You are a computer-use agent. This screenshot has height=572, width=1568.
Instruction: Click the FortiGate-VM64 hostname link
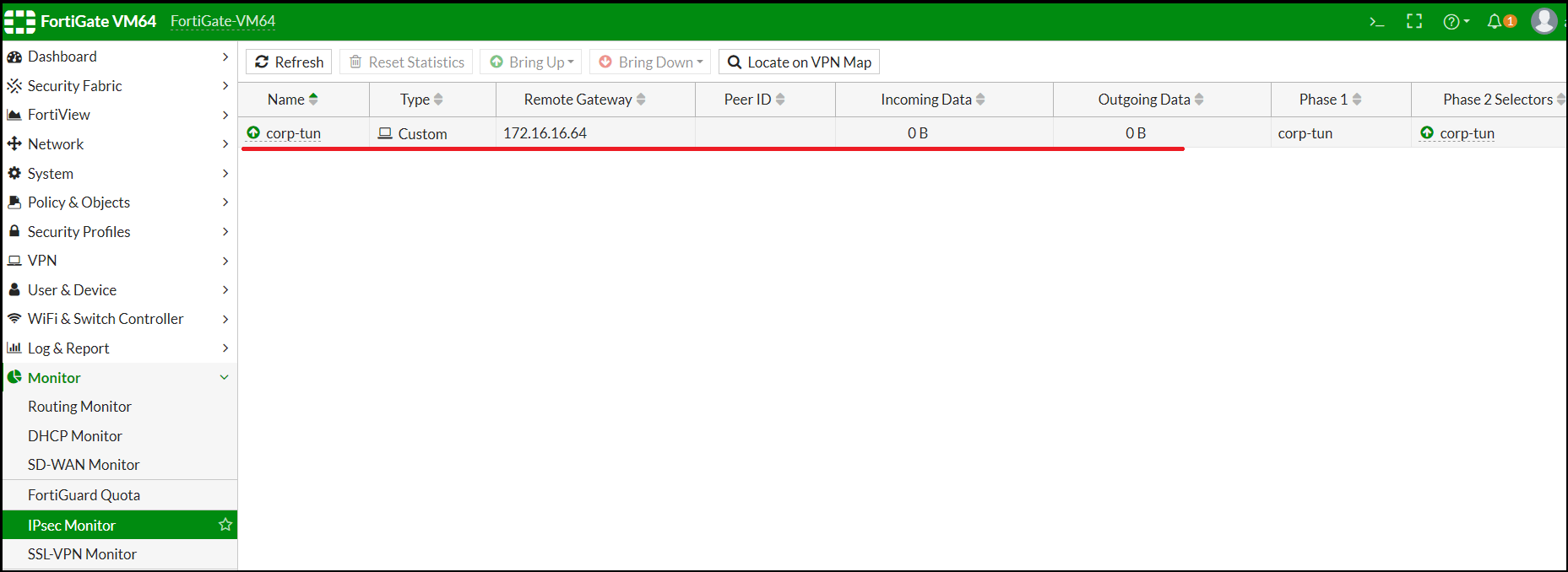pyautogui.click(x=223, y=21)
